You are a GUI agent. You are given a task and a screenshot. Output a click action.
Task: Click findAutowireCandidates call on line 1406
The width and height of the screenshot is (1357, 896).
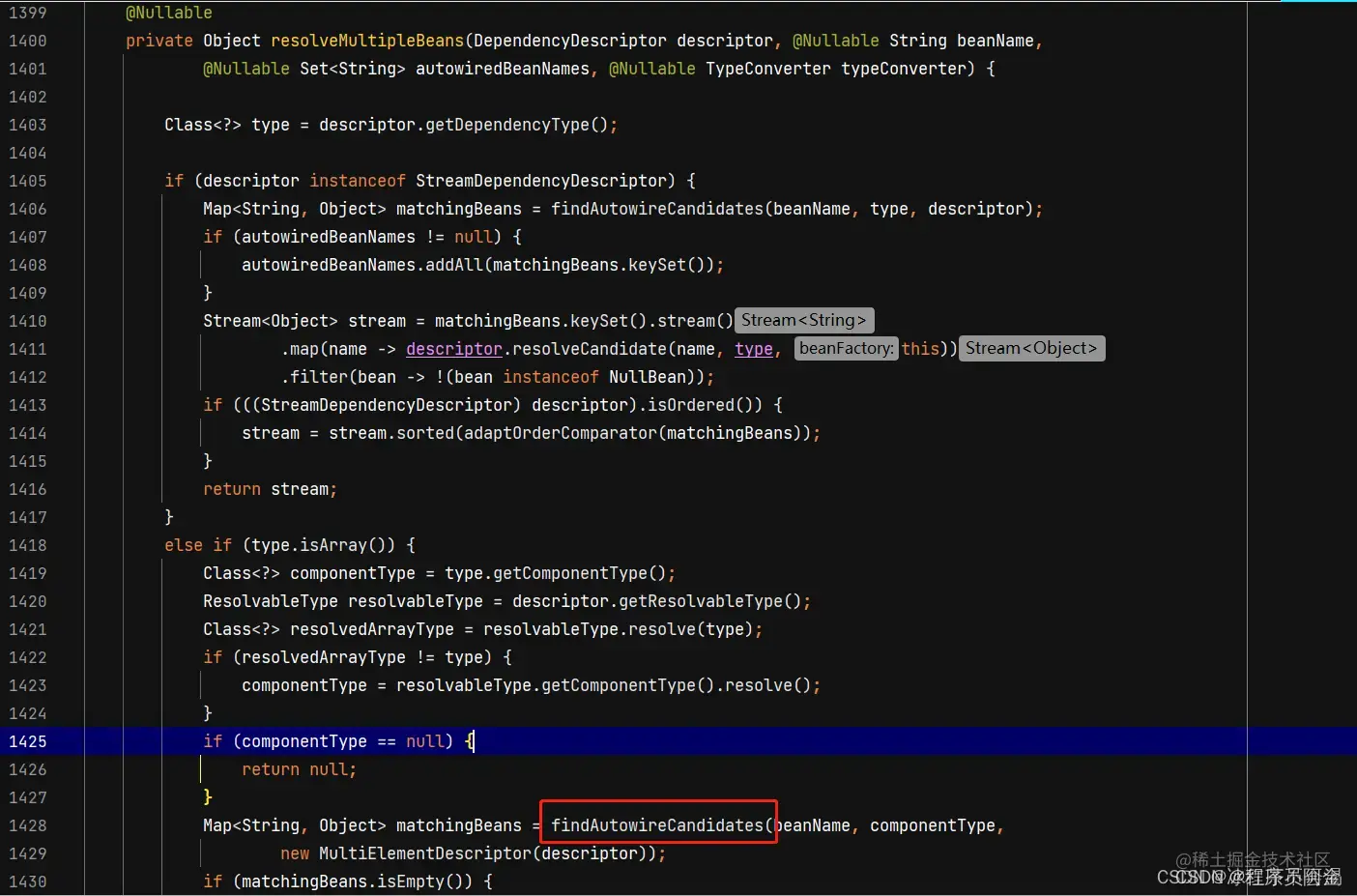coord(657,209)
